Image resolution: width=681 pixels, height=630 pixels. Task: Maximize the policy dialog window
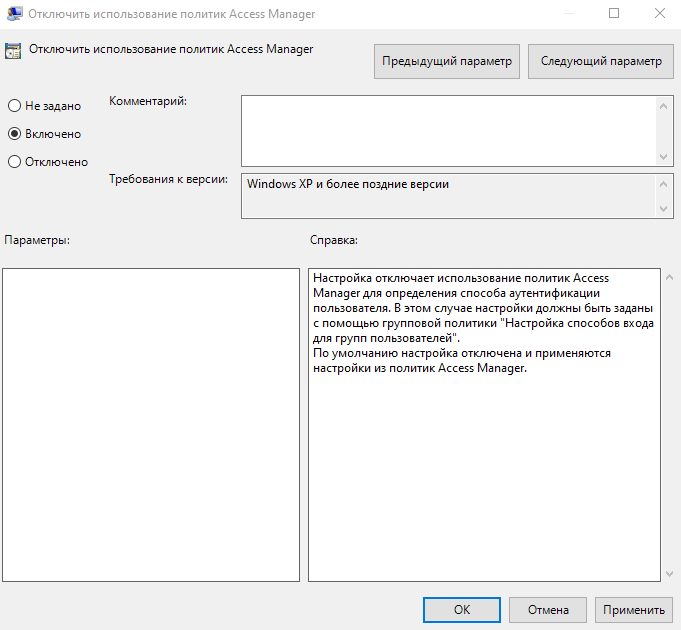pyautogui.click(x=614, y=13)
